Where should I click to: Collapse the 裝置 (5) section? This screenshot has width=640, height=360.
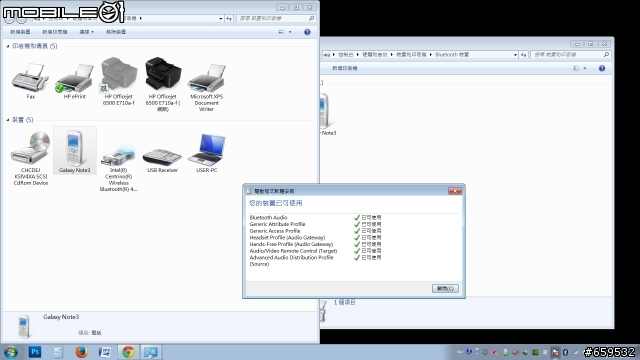(x=8, y=120)
